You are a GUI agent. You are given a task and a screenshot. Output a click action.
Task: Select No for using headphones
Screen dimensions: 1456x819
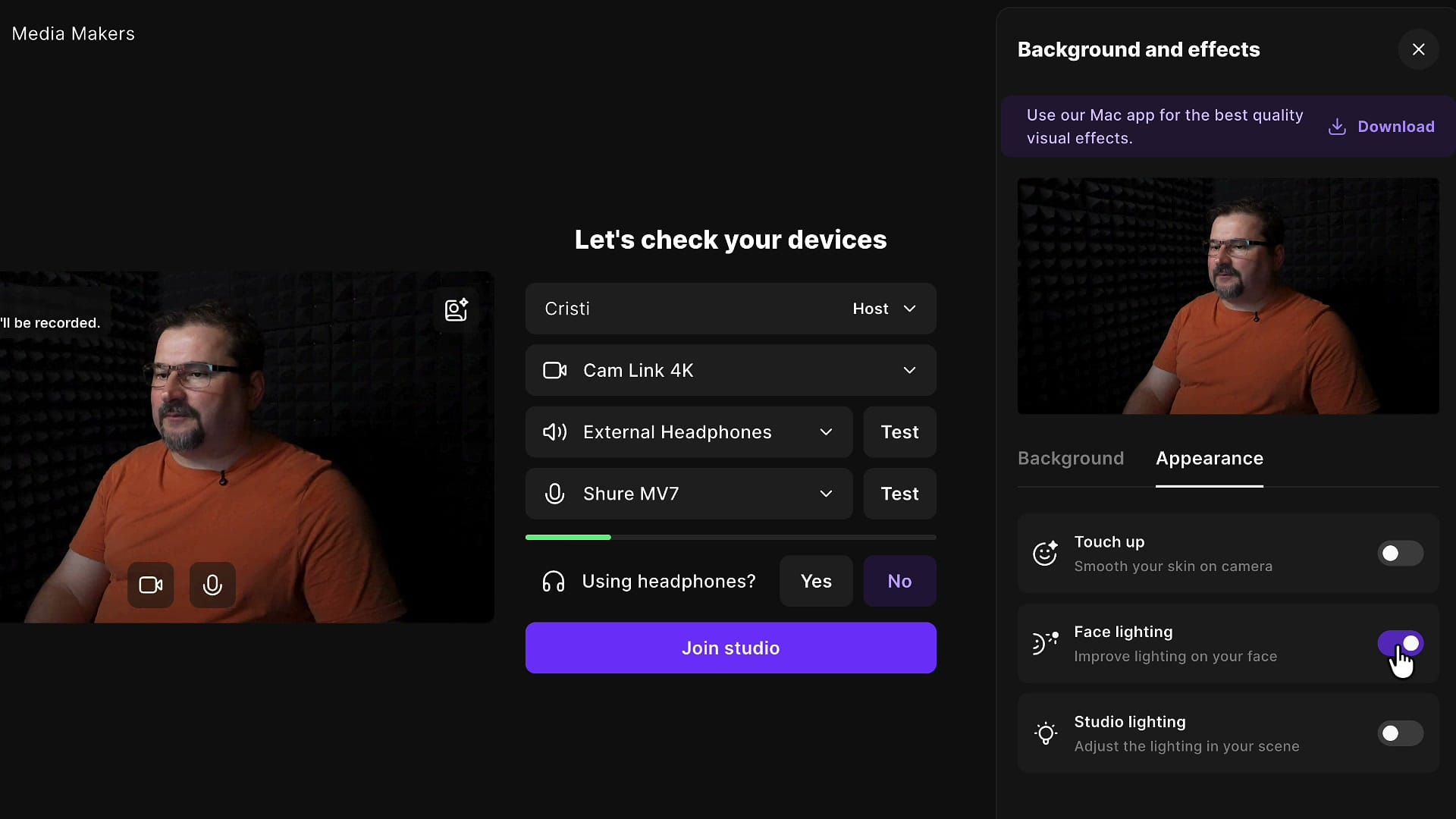[x=899, y=582]
